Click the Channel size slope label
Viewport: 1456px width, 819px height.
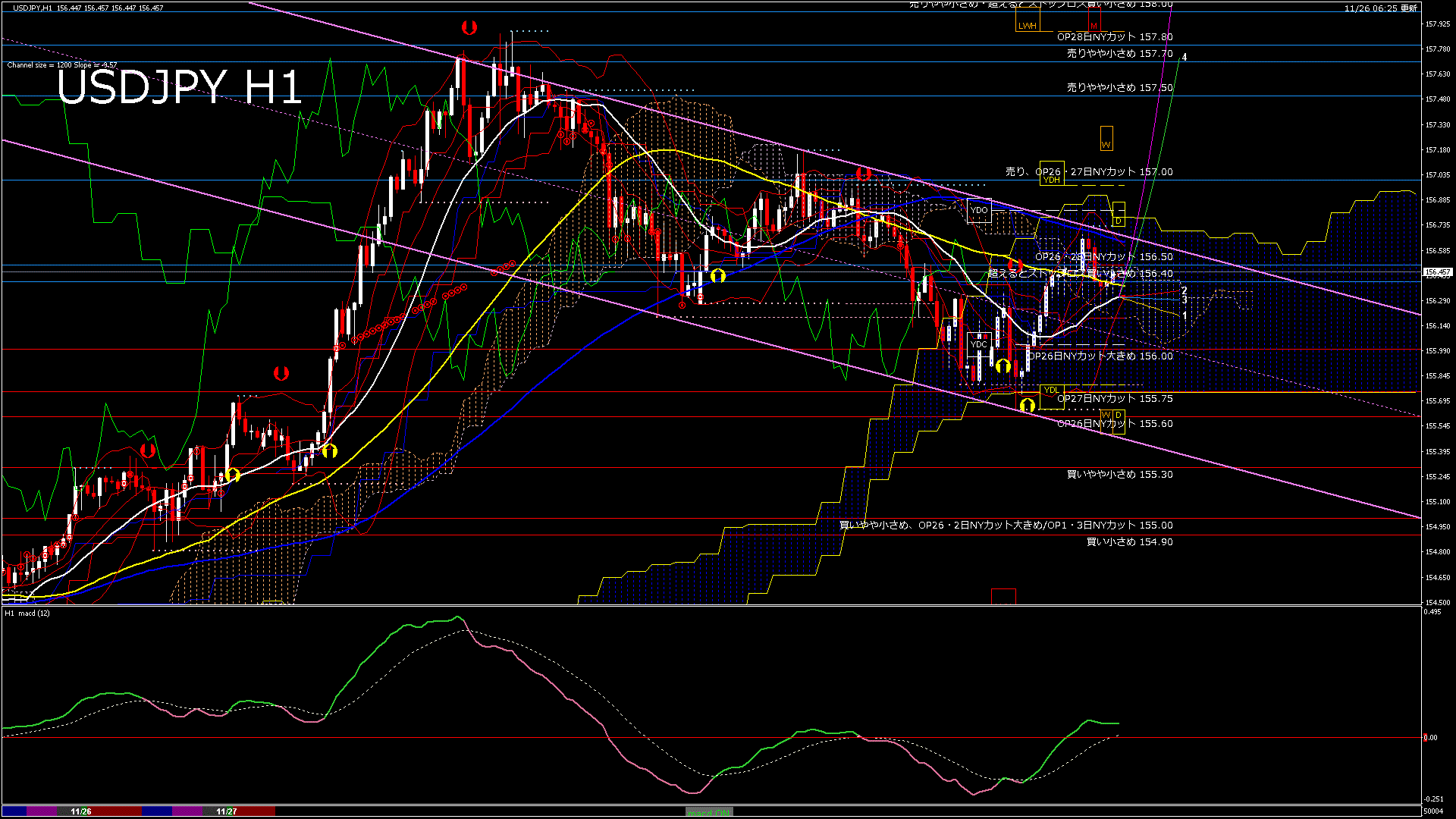coord(62,65)
